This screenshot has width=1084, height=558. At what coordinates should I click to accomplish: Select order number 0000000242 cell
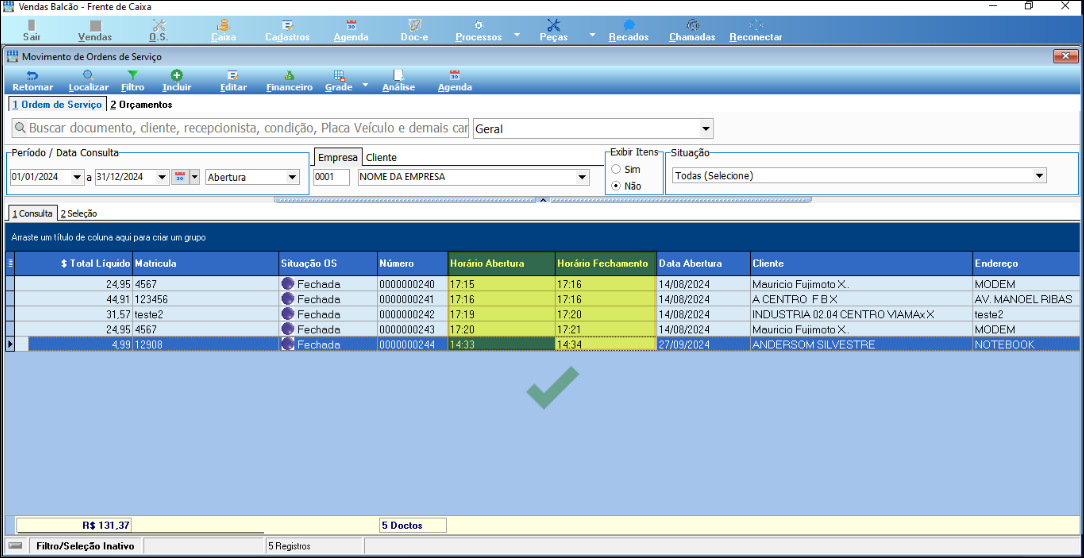[x=412, y=314]
